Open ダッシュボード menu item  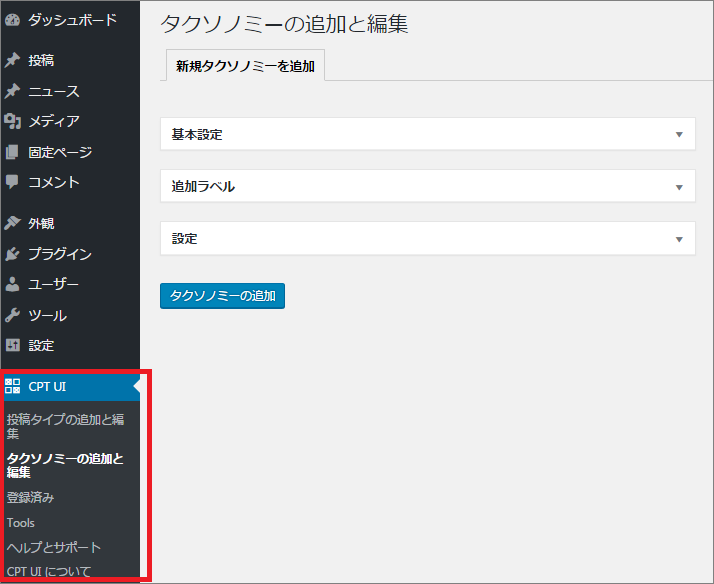click(73, 20)
